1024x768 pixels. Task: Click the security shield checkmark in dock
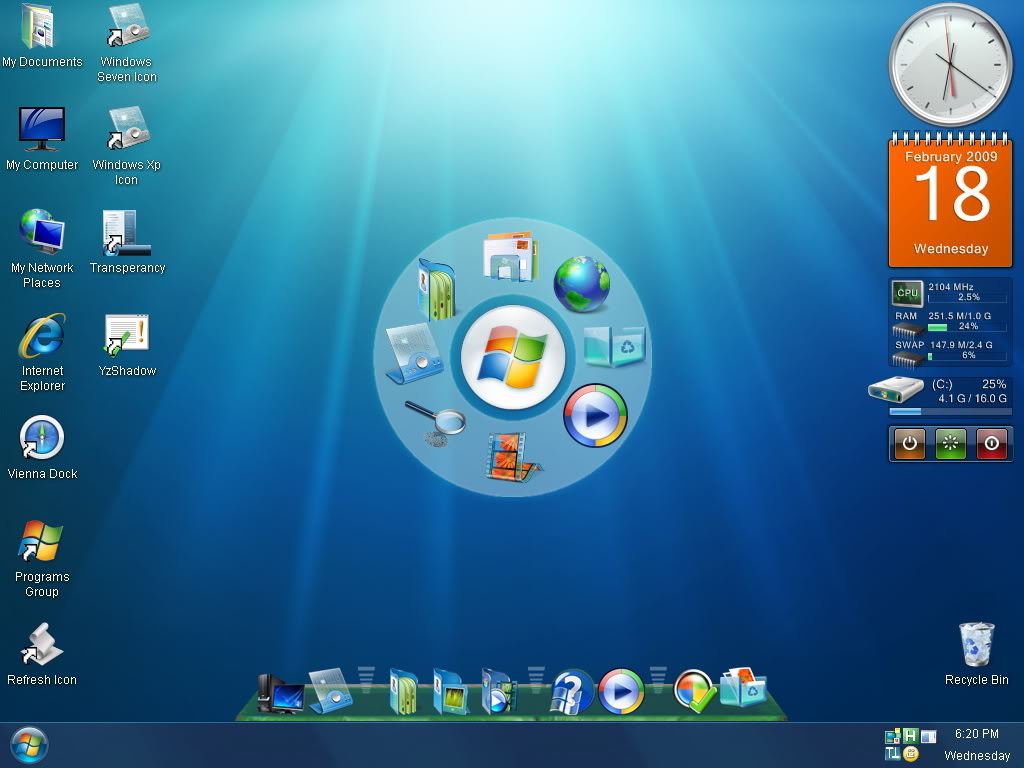point(694,691)
